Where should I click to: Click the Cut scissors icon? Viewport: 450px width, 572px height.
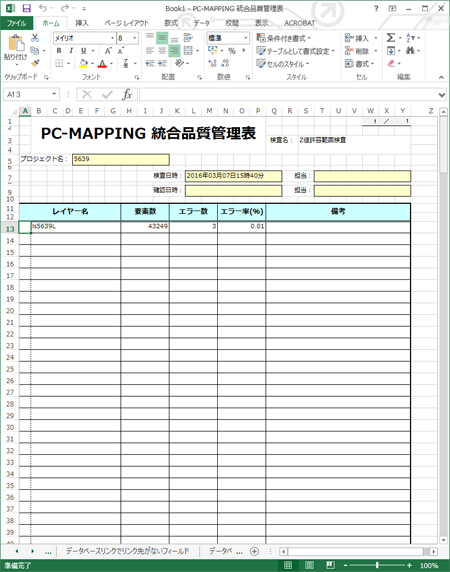(x=35, y=38)
